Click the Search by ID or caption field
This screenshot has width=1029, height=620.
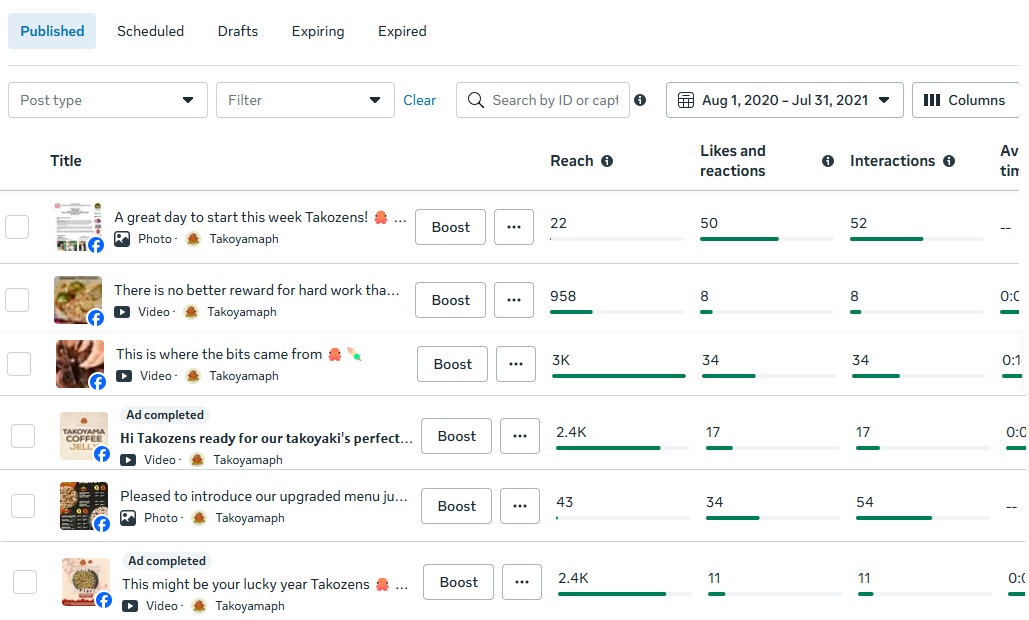tap(555, 100)
